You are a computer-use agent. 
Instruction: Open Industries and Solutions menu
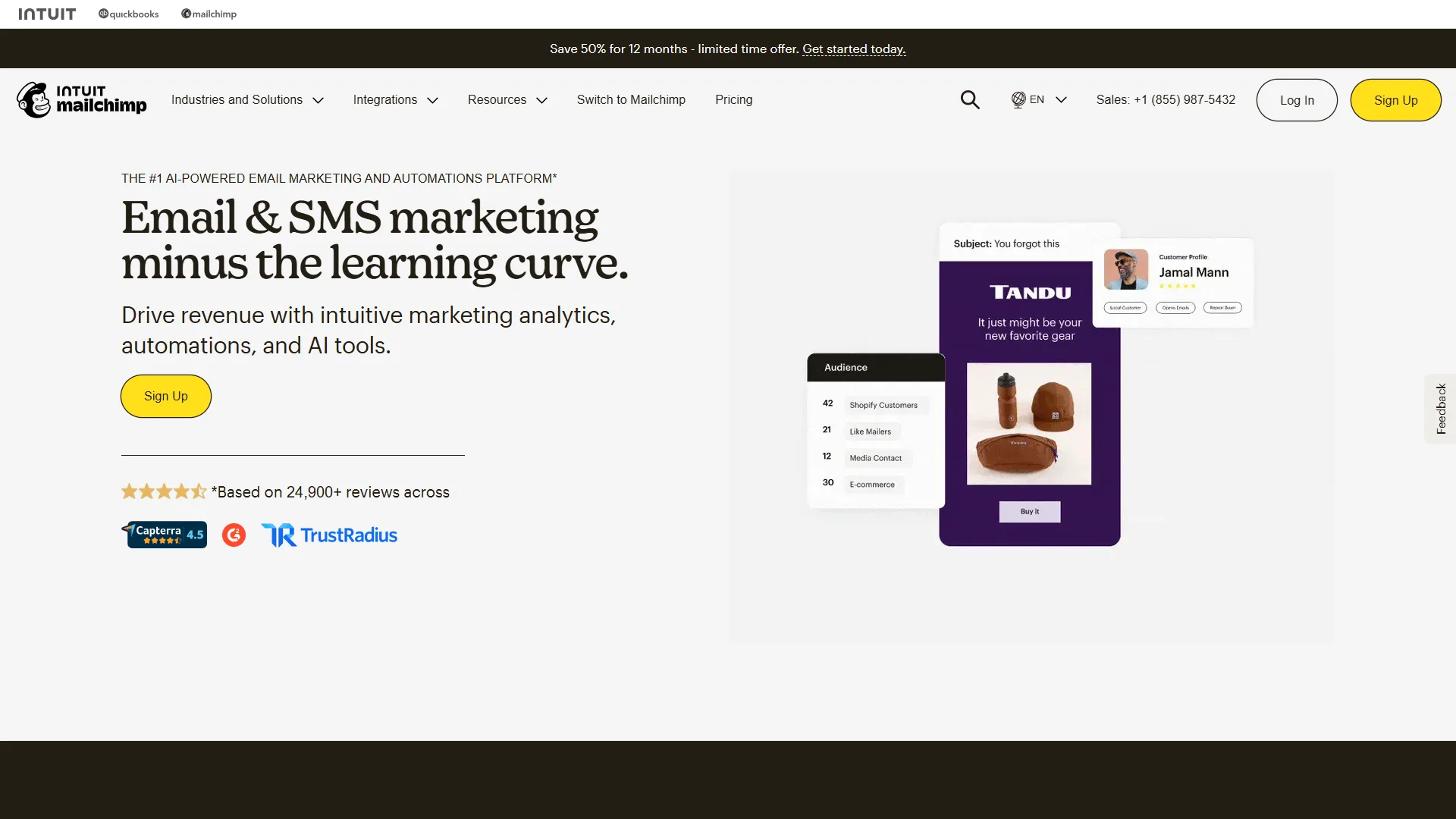(237, 99)
